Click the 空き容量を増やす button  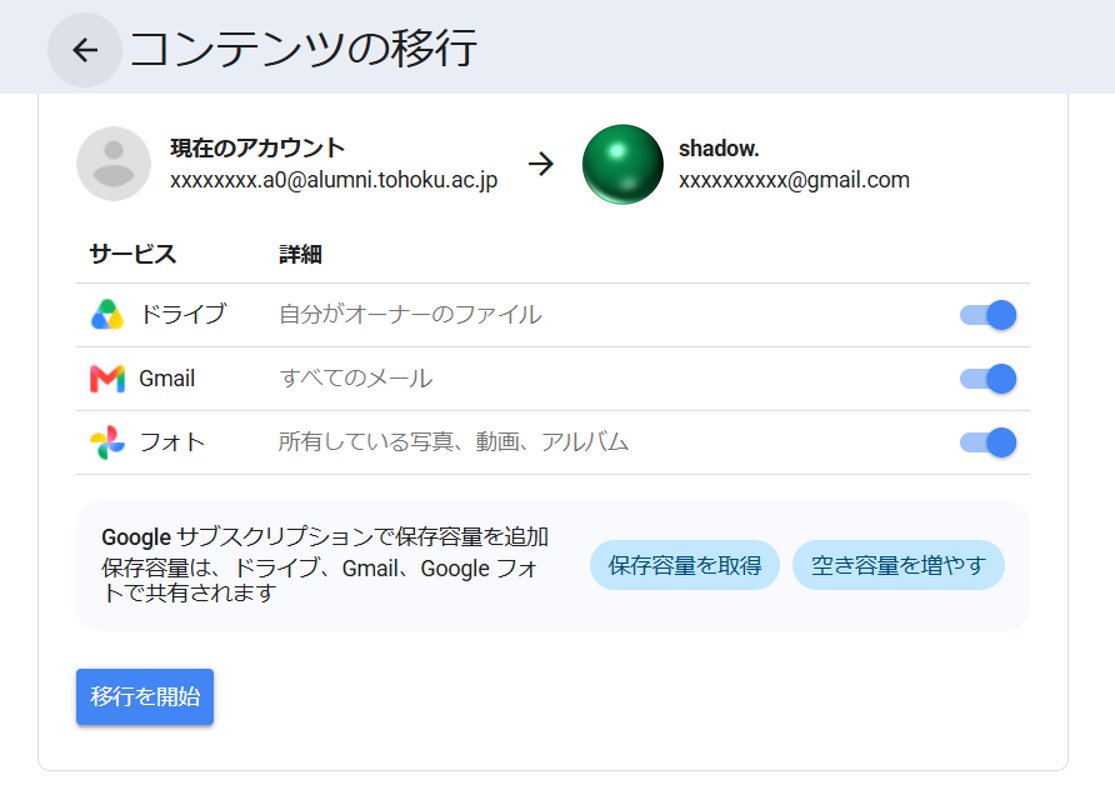click(x=898, y=565)
